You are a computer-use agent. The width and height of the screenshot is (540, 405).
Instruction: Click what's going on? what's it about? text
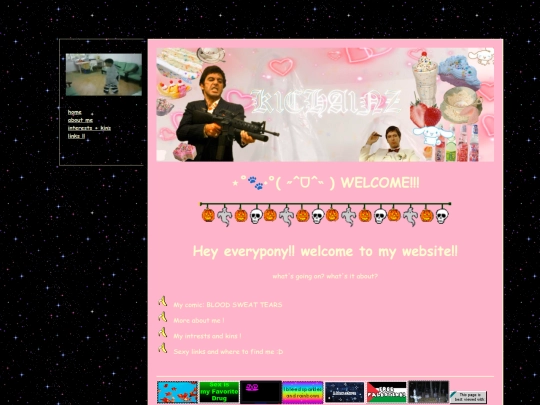pyautogui.click(x=325, y=276)
